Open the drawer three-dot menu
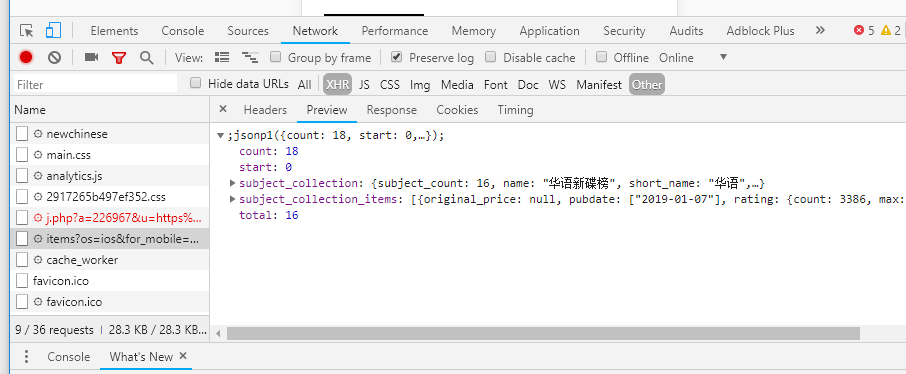Image resolution: width=906 pixels, height=374 pixels. point(26,357)
